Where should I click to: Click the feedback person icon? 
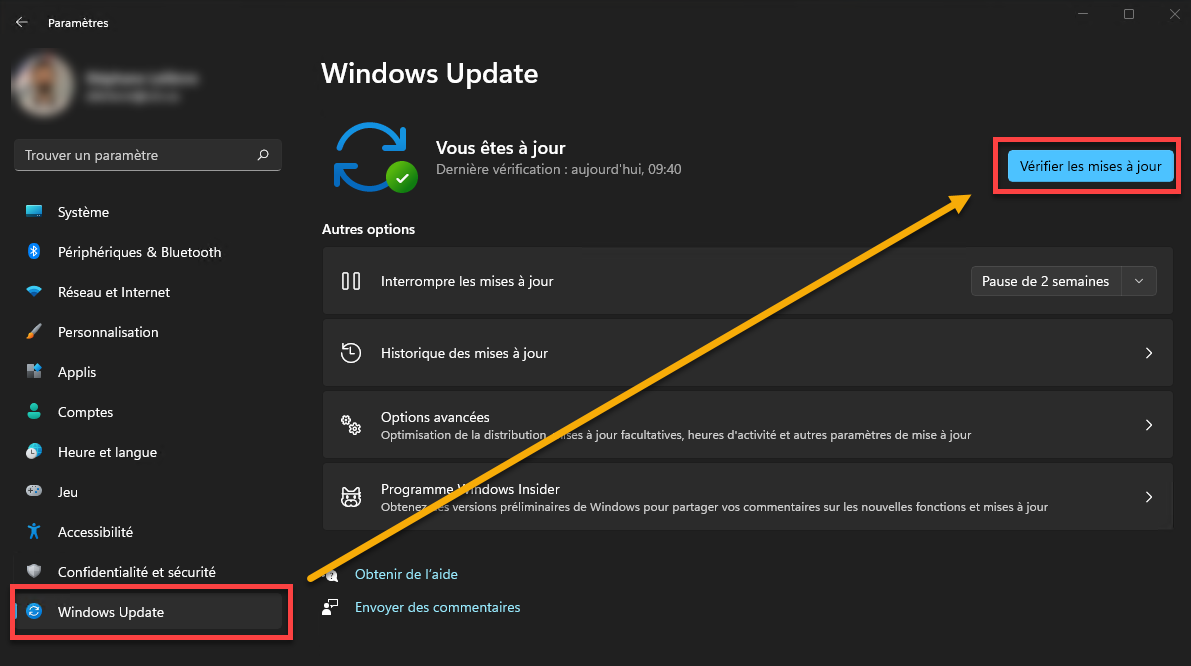pos(330,607)
